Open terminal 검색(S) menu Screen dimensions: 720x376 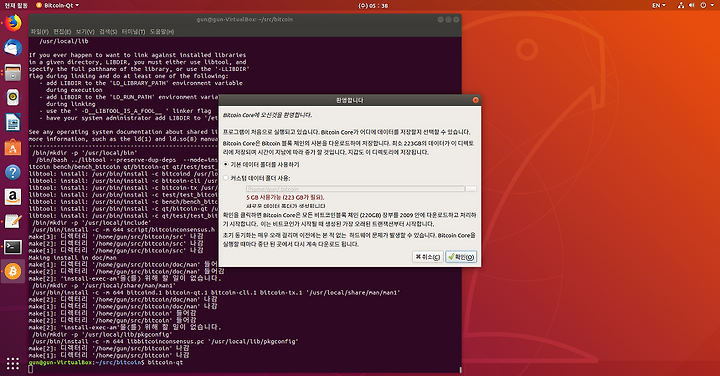(108, 32)
